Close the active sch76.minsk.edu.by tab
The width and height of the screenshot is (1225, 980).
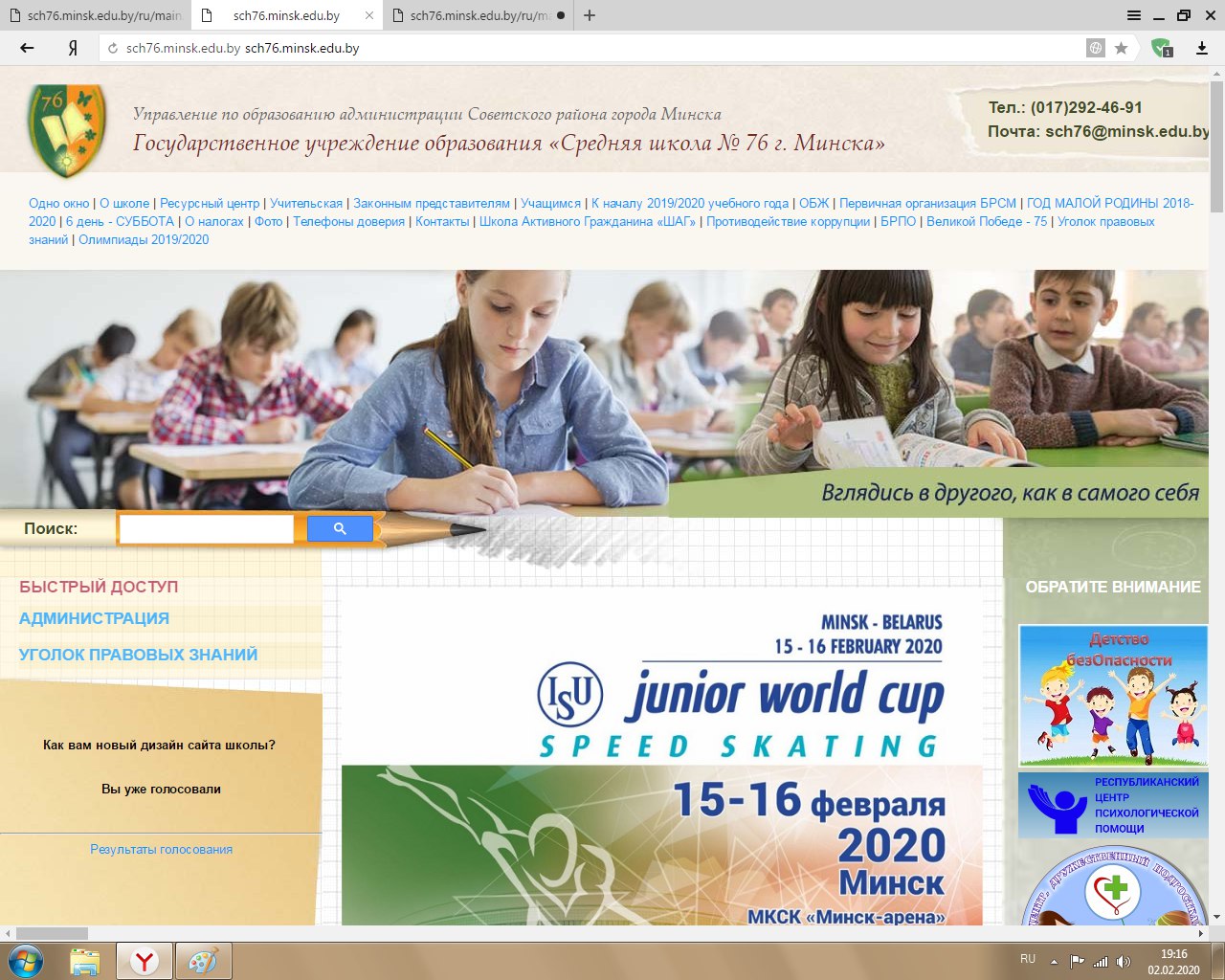coord(370,16)
